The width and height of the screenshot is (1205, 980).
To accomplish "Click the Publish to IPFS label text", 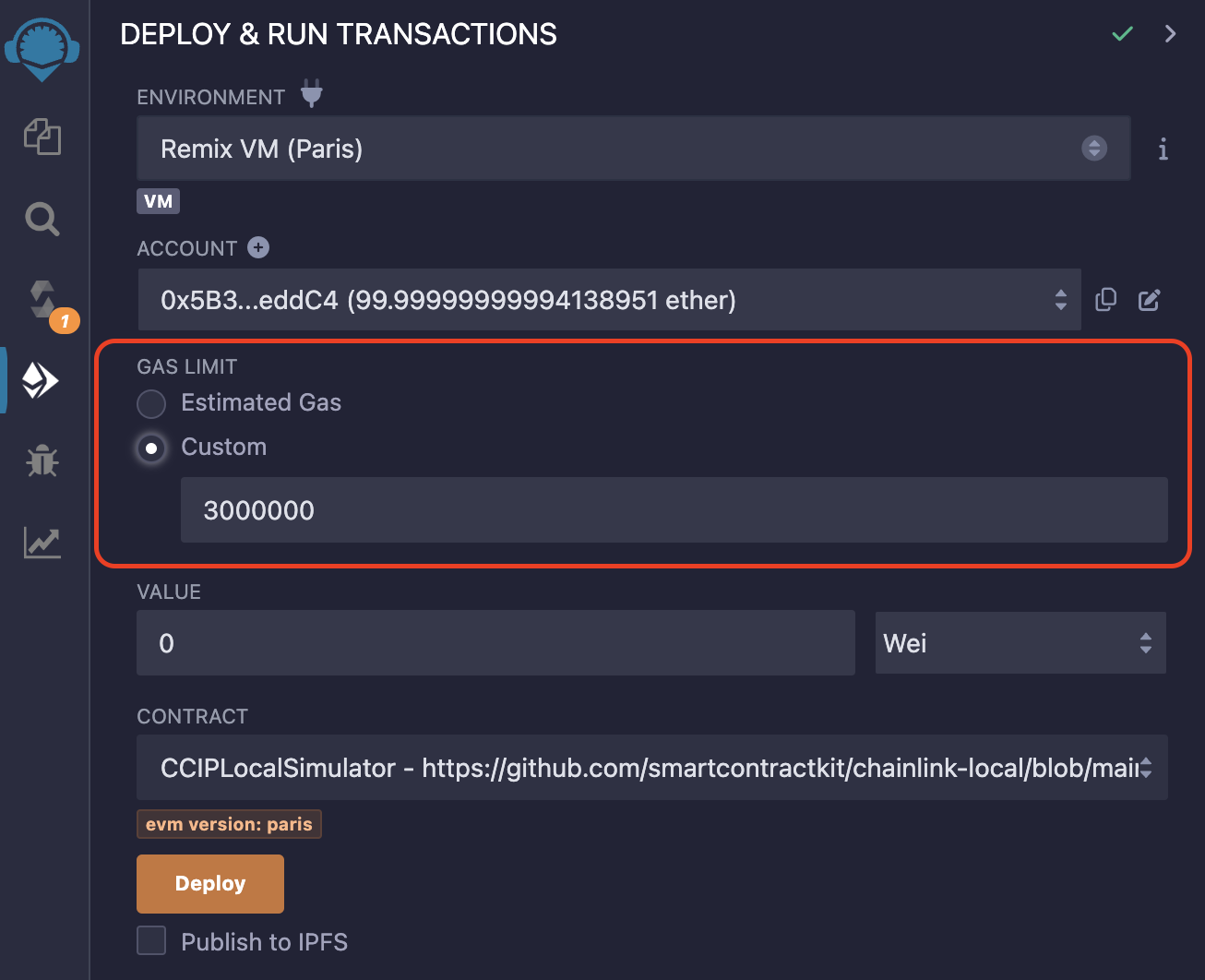I will point(264,941).
